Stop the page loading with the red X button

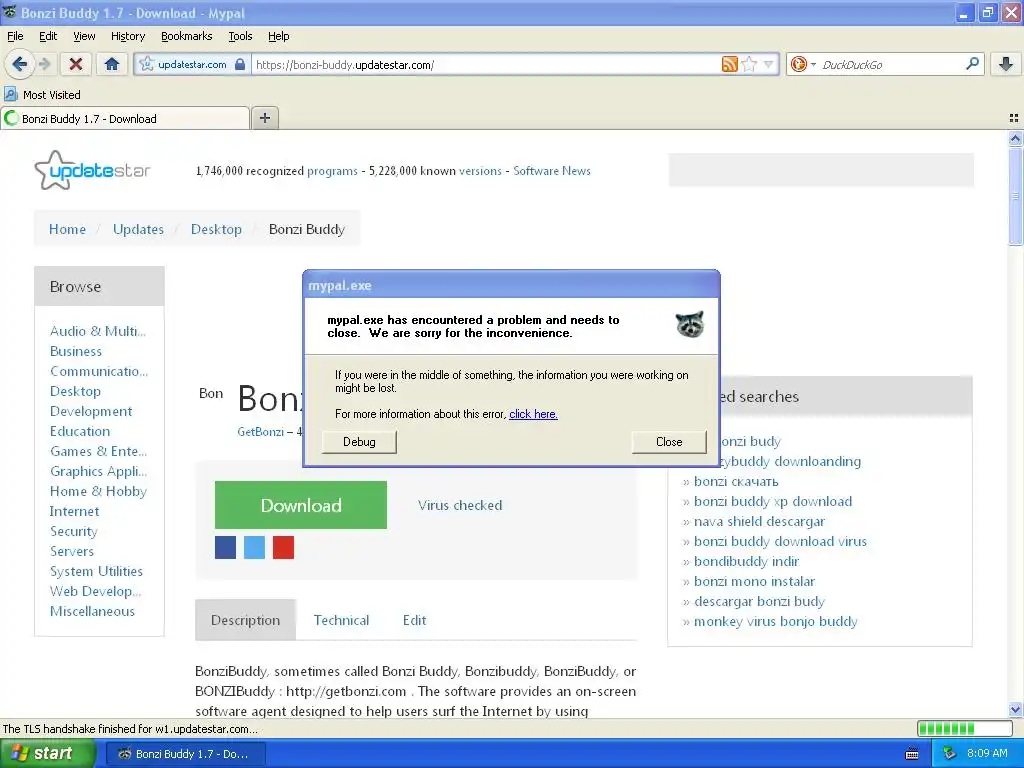click(x=76, y=64)
